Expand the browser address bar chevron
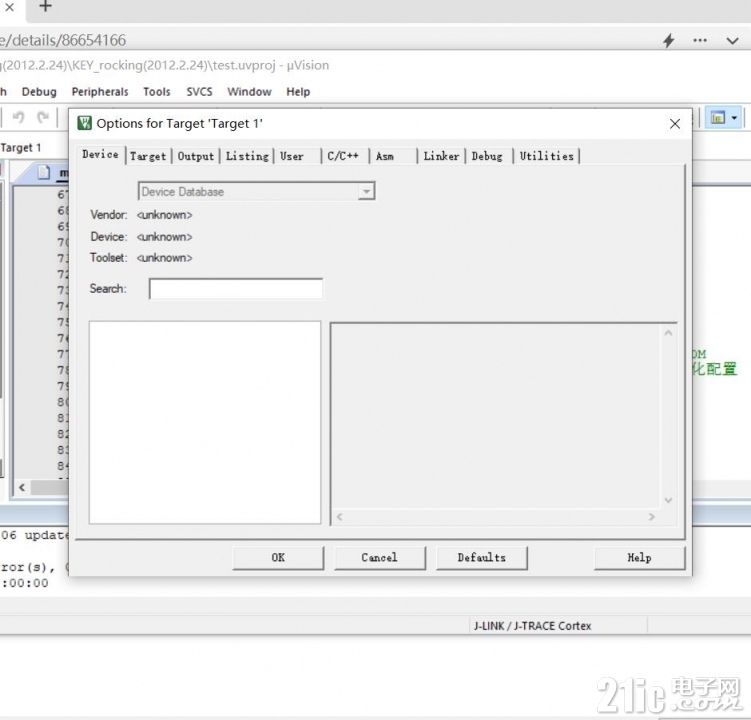 click(x=732, y=41)
